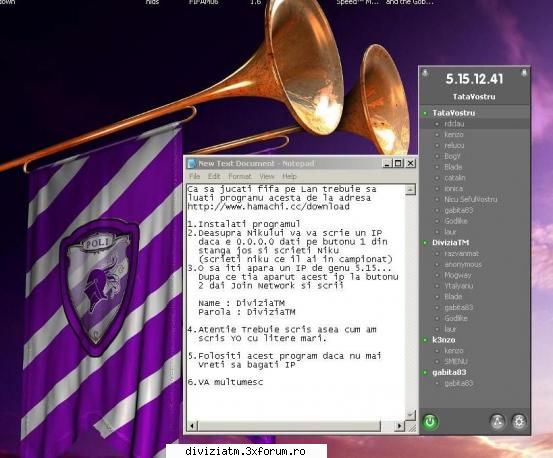Click the top-left pin icon in Hamachi
553x458 pixels.
tap(425, 73)
